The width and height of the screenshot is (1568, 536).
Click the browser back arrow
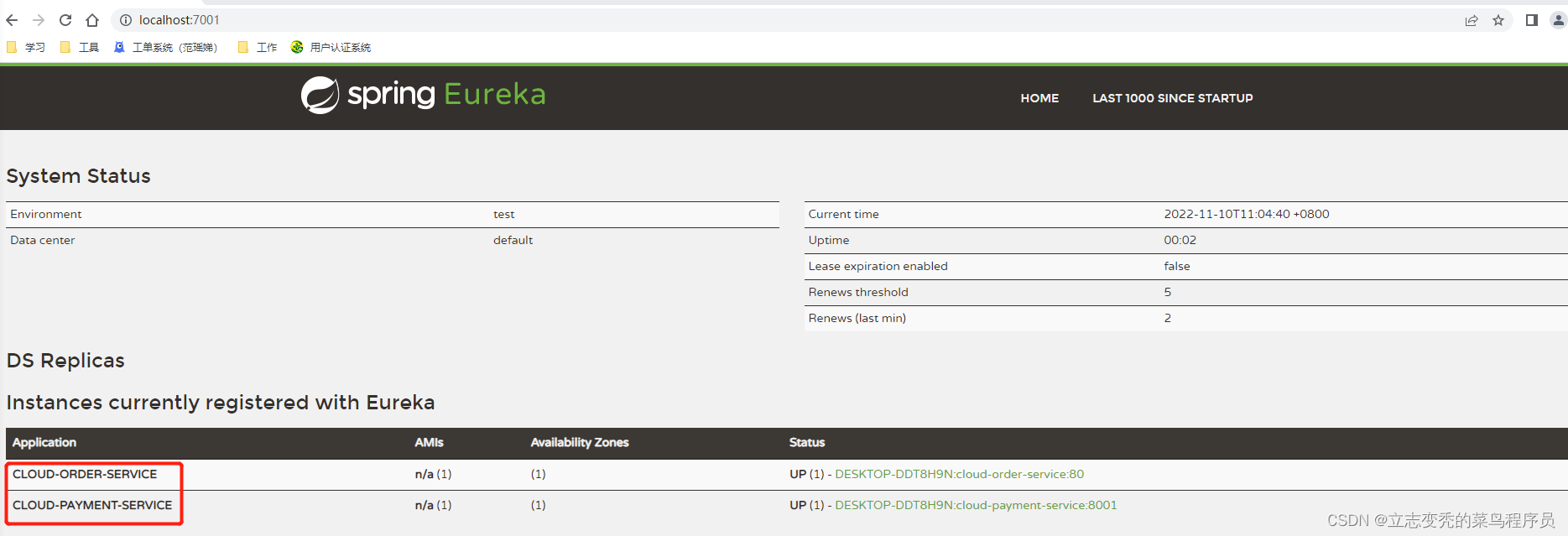12,20
